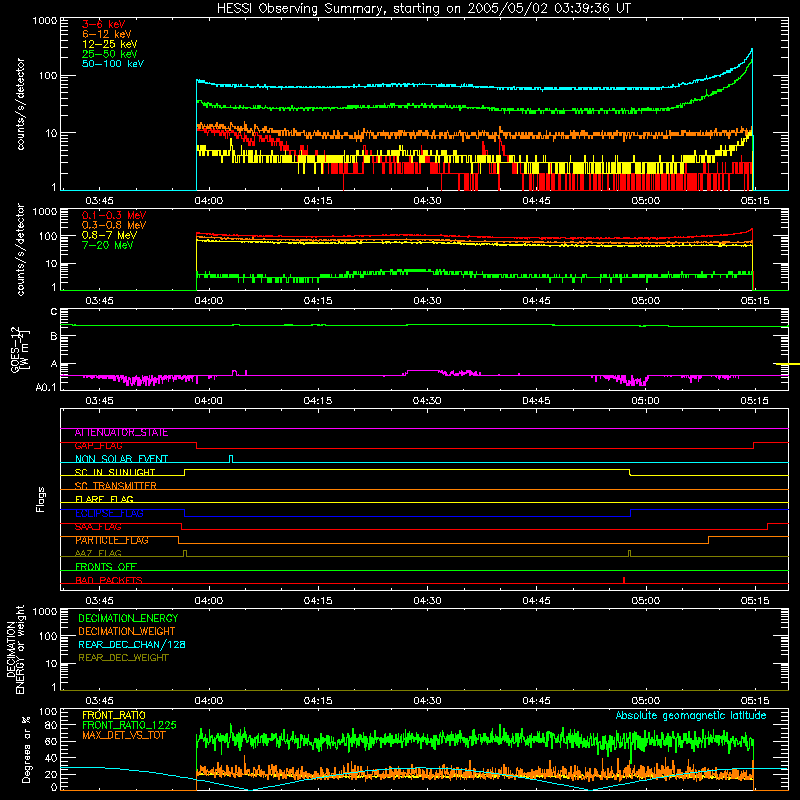Select the ATTENUATOR_STATE flag label
800x800 pixels.
click(121, 433)
